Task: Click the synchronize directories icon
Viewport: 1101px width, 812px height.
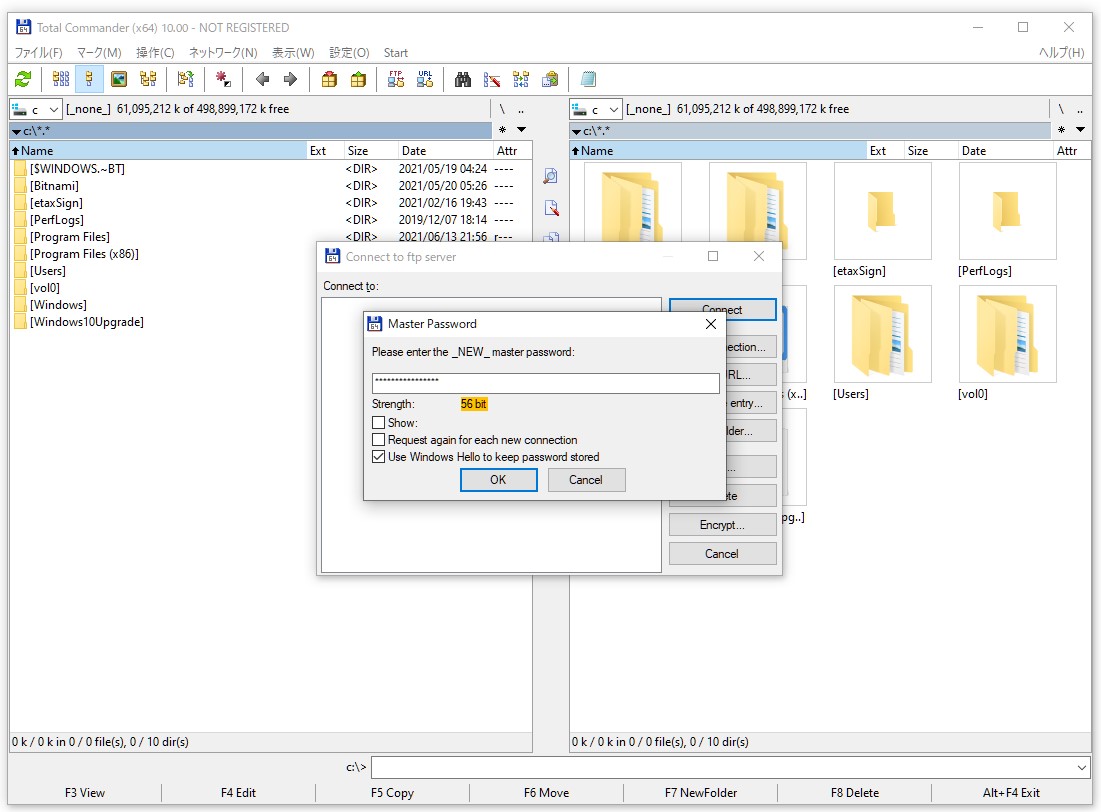Action: click(521, 79)
